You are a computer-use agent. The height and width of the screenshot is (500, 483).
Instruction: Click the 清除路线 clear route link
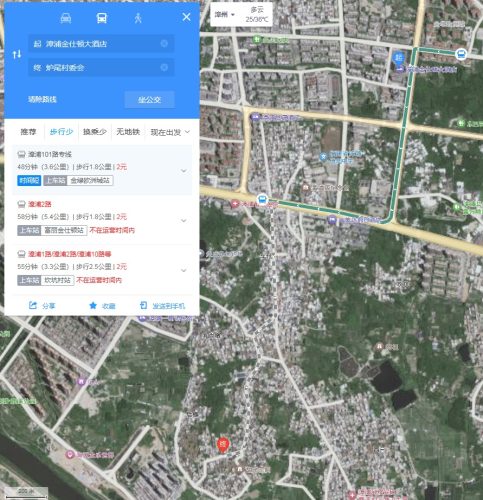tap(42, 99)
